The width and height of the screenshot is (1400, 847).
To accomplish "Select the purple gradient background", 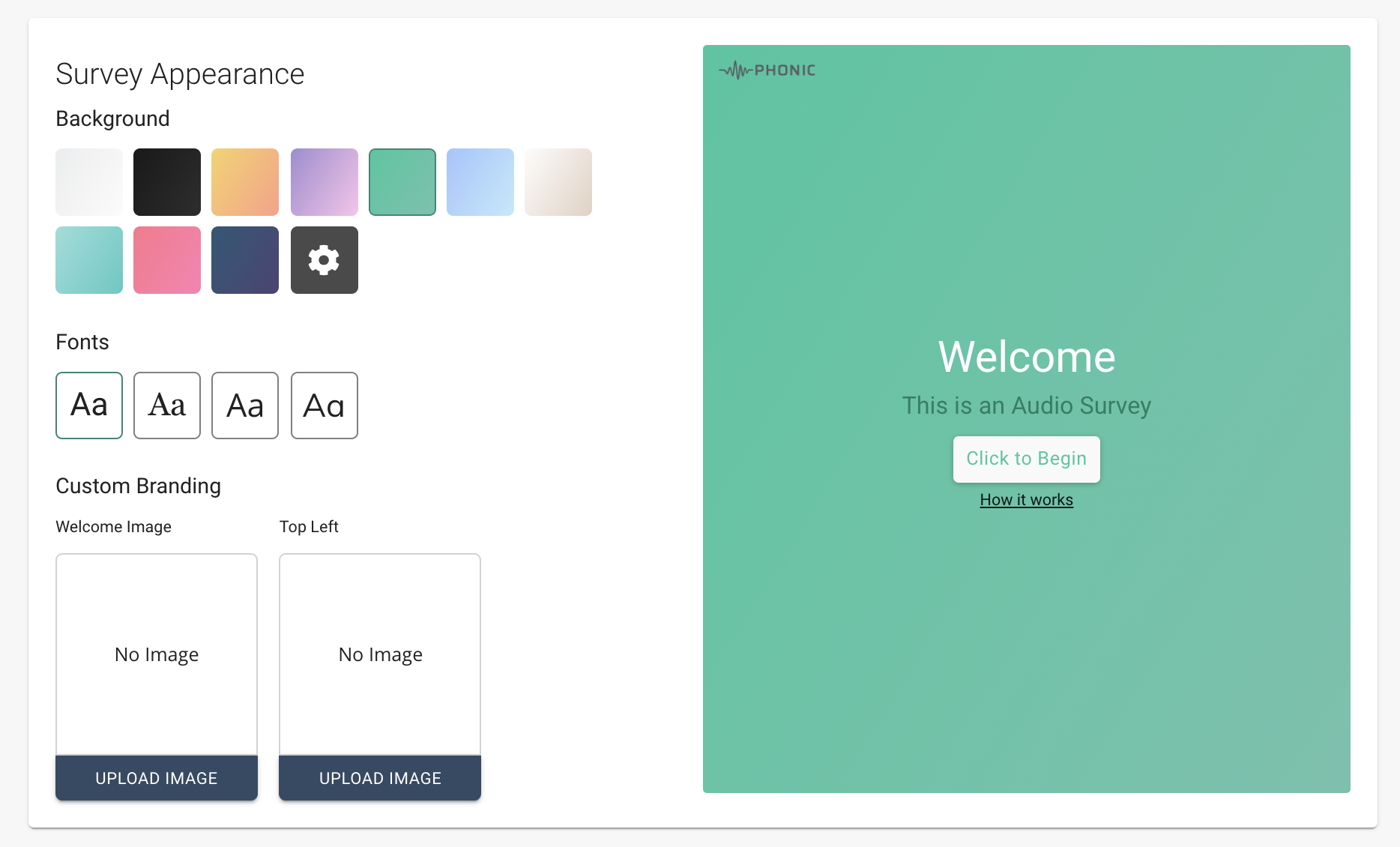I will pos(324,181).
